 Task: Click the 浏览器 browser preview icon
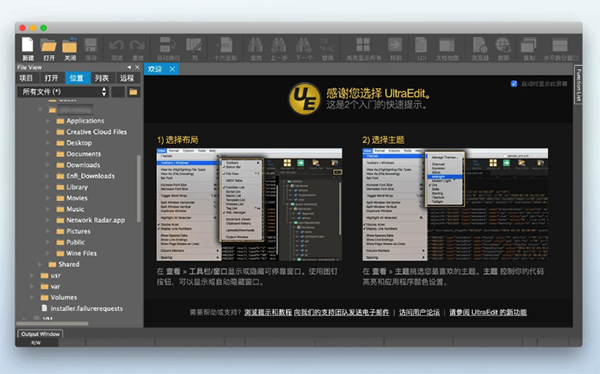[x=480, y=49]
